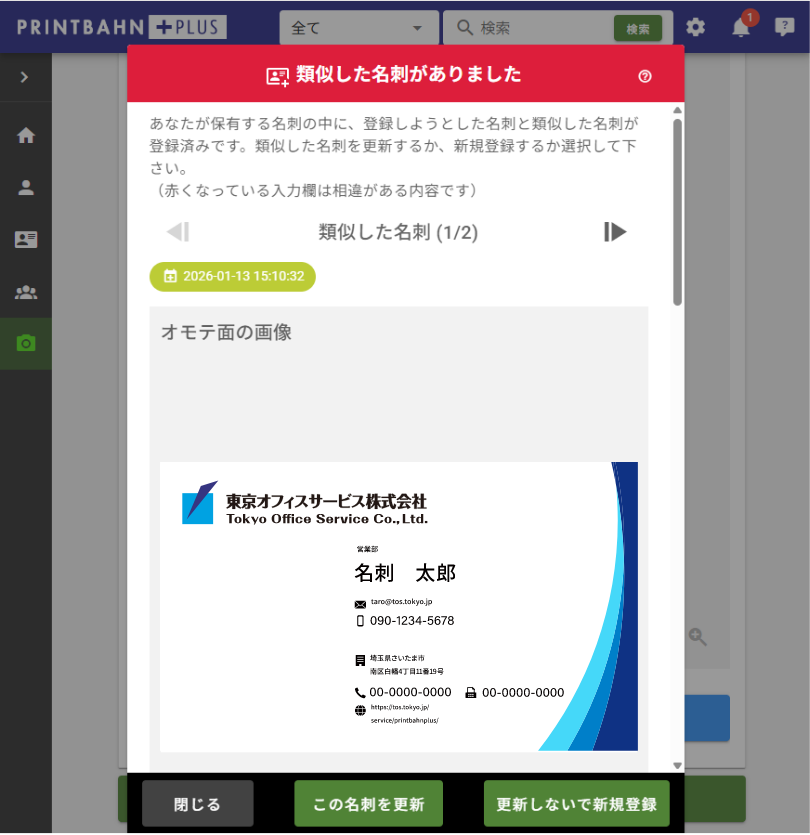Click the search magnifier inside the search box
The height and width of the screenshot is (835, 810).
pos(464,28)
